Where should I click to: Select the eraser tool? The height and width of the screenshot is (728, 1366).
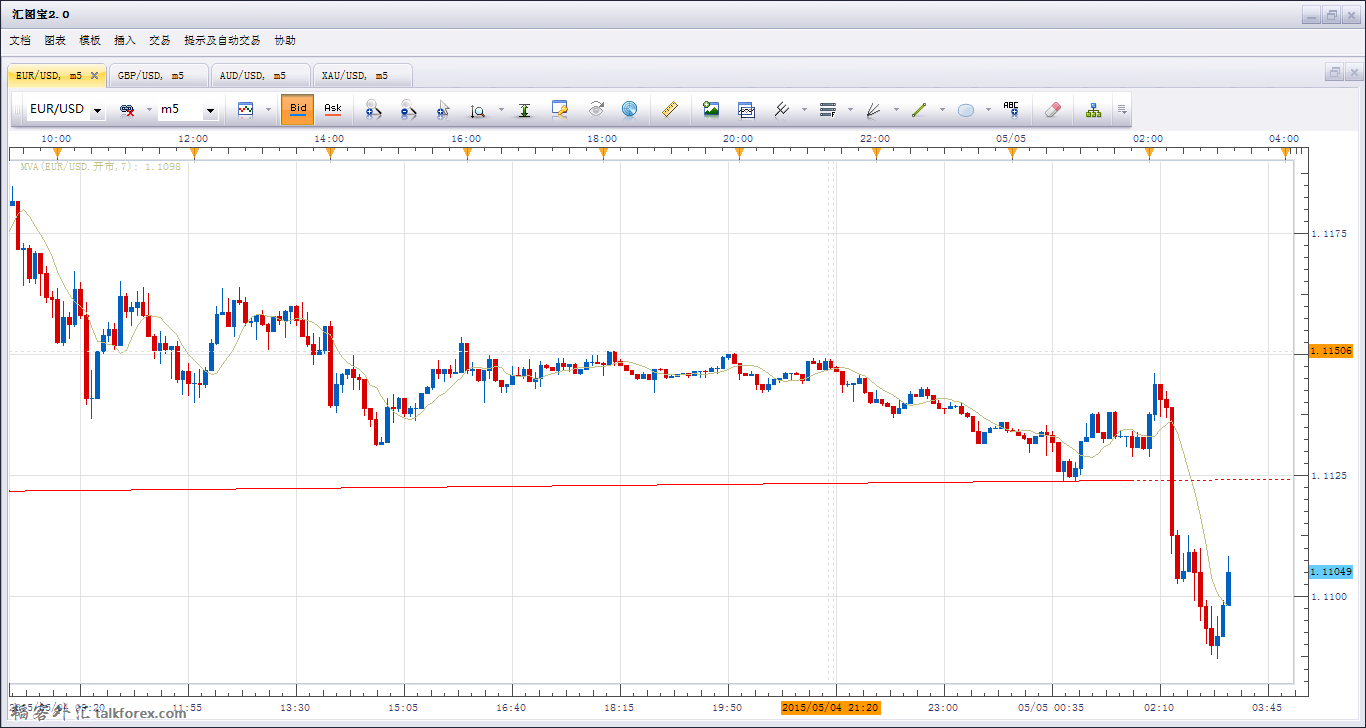point(1051,110)
